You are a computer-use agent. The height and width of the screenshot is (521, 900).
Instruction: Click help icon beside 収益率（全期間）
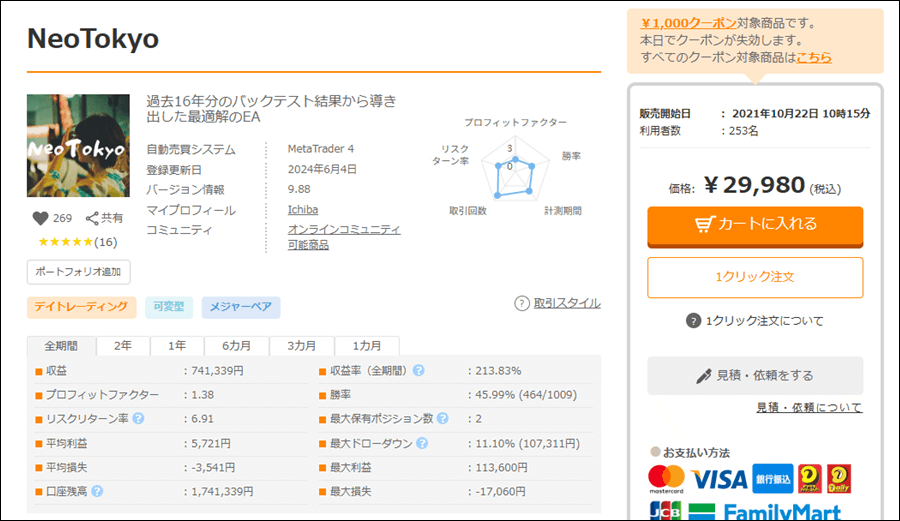coord(418,370)
